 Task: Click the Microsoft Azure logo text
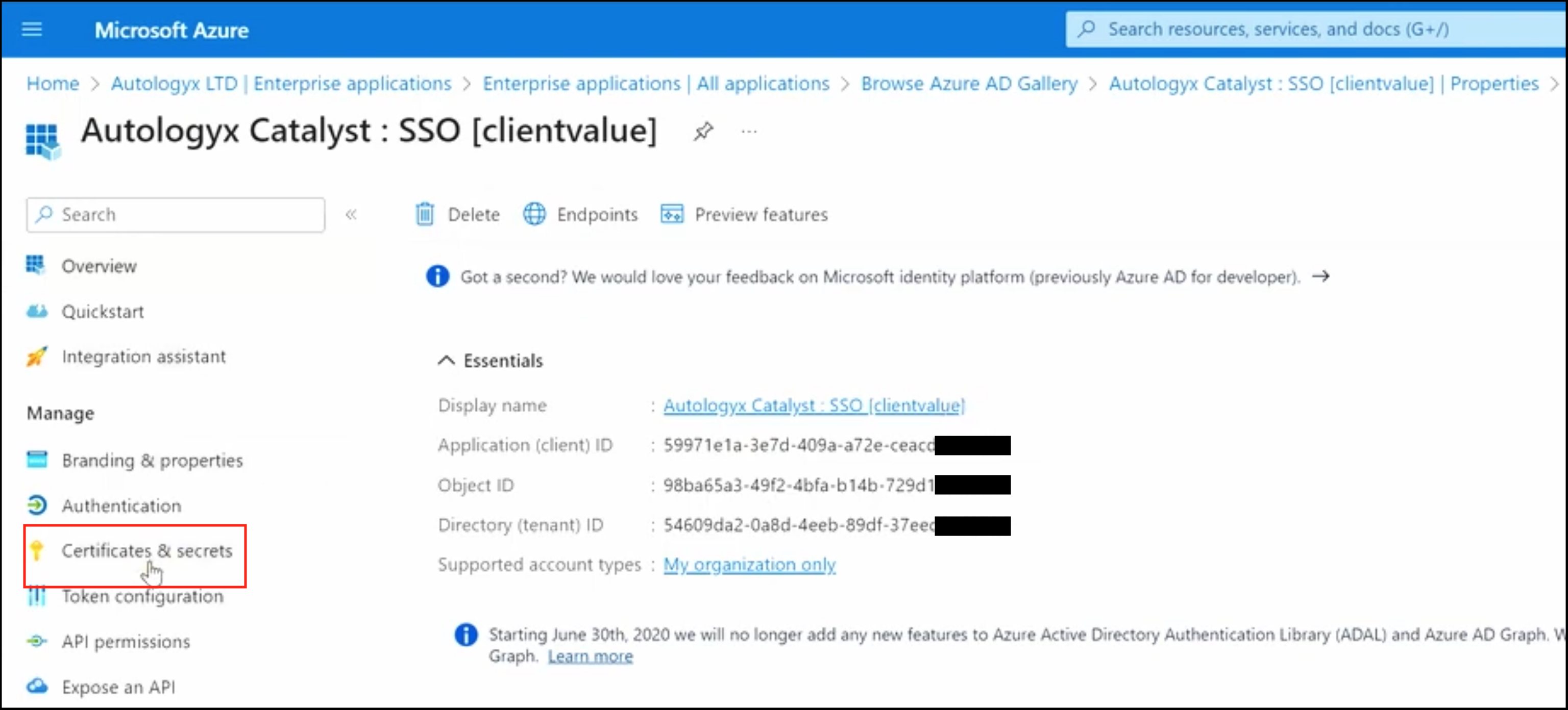coord(171,30)
